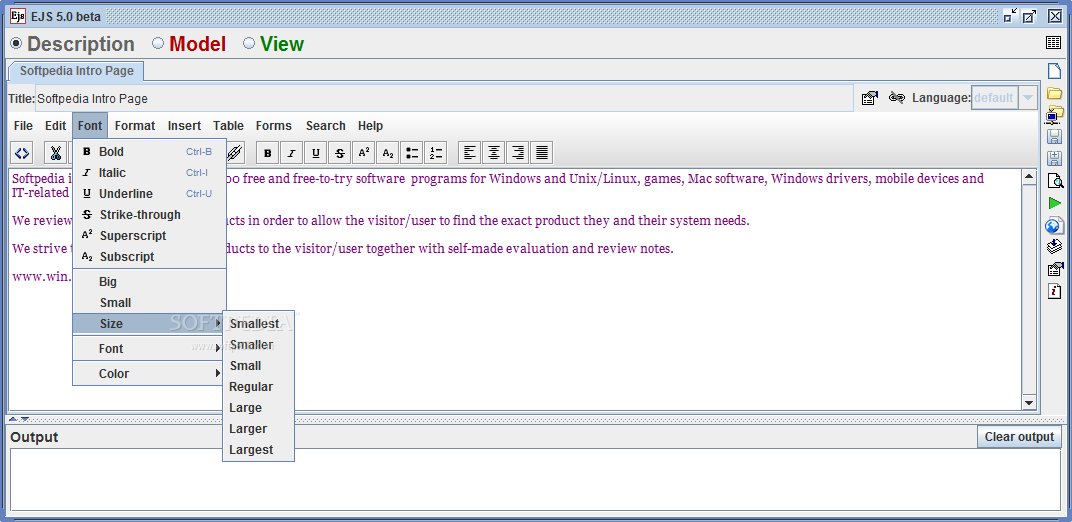This screenshot has height=522, width=1072.
Task: Insert a bulleted list from toolbar
Action: click(412, 152)
